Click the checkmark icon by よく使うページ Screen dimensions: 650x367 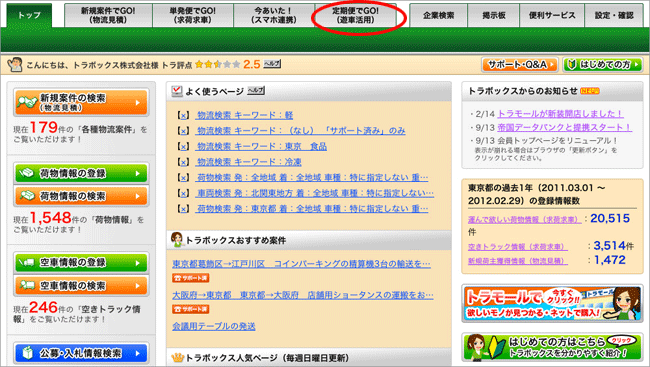tap(177, 91)
